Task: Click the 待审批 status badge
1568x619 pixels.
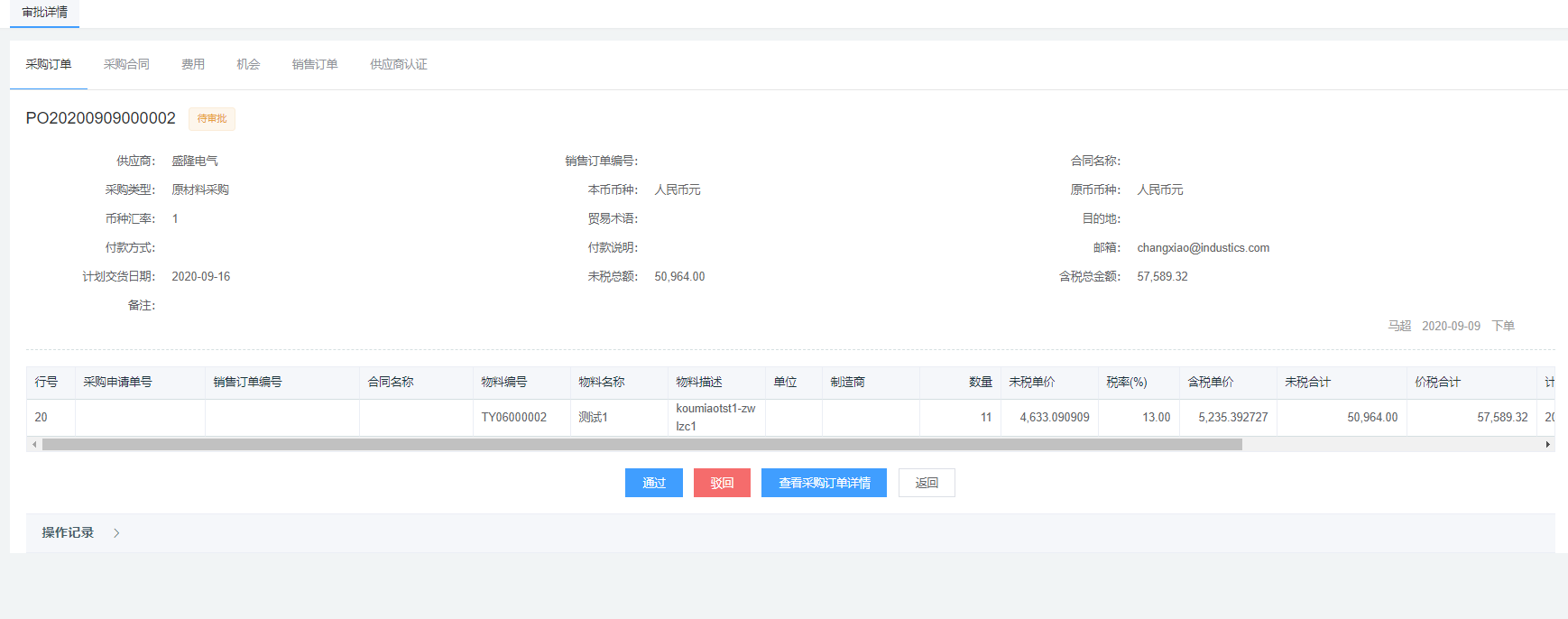Action: (212, 119)
